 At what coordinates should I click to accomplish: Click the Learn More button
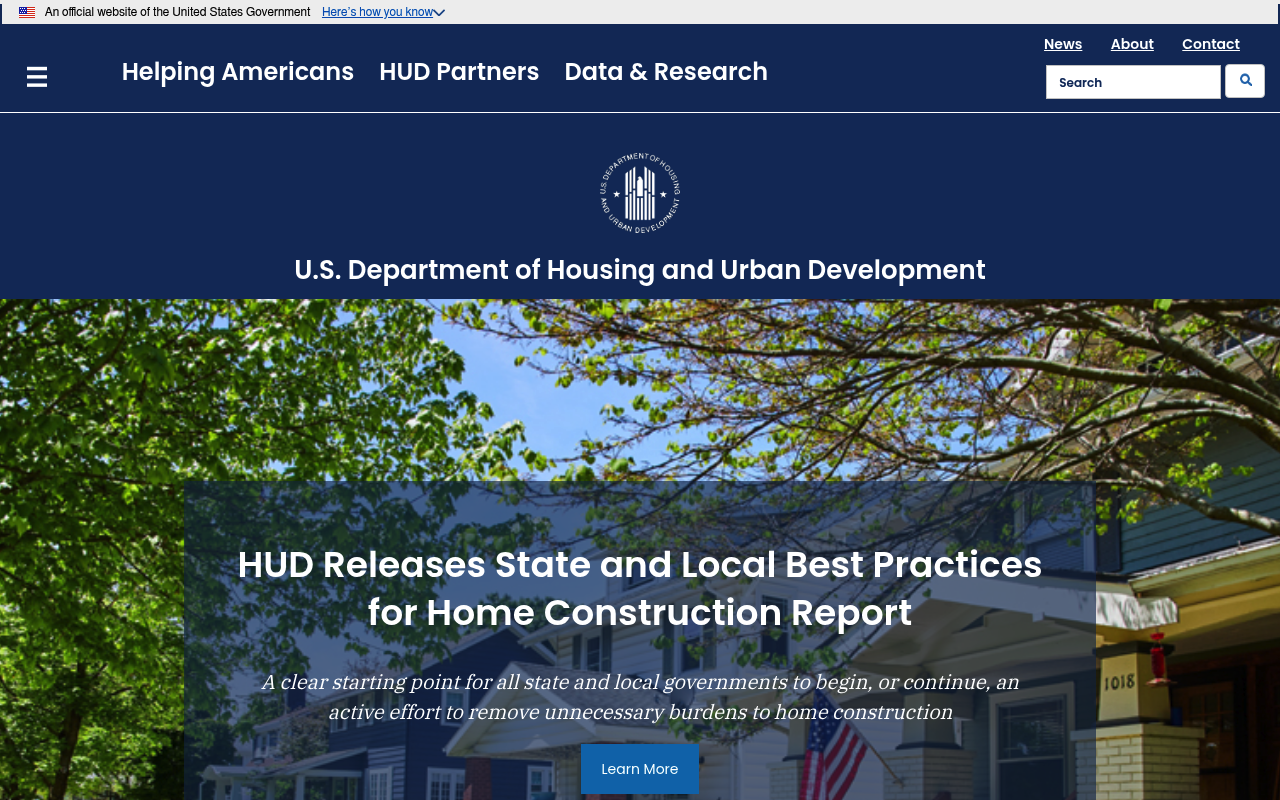click(640, 769)
